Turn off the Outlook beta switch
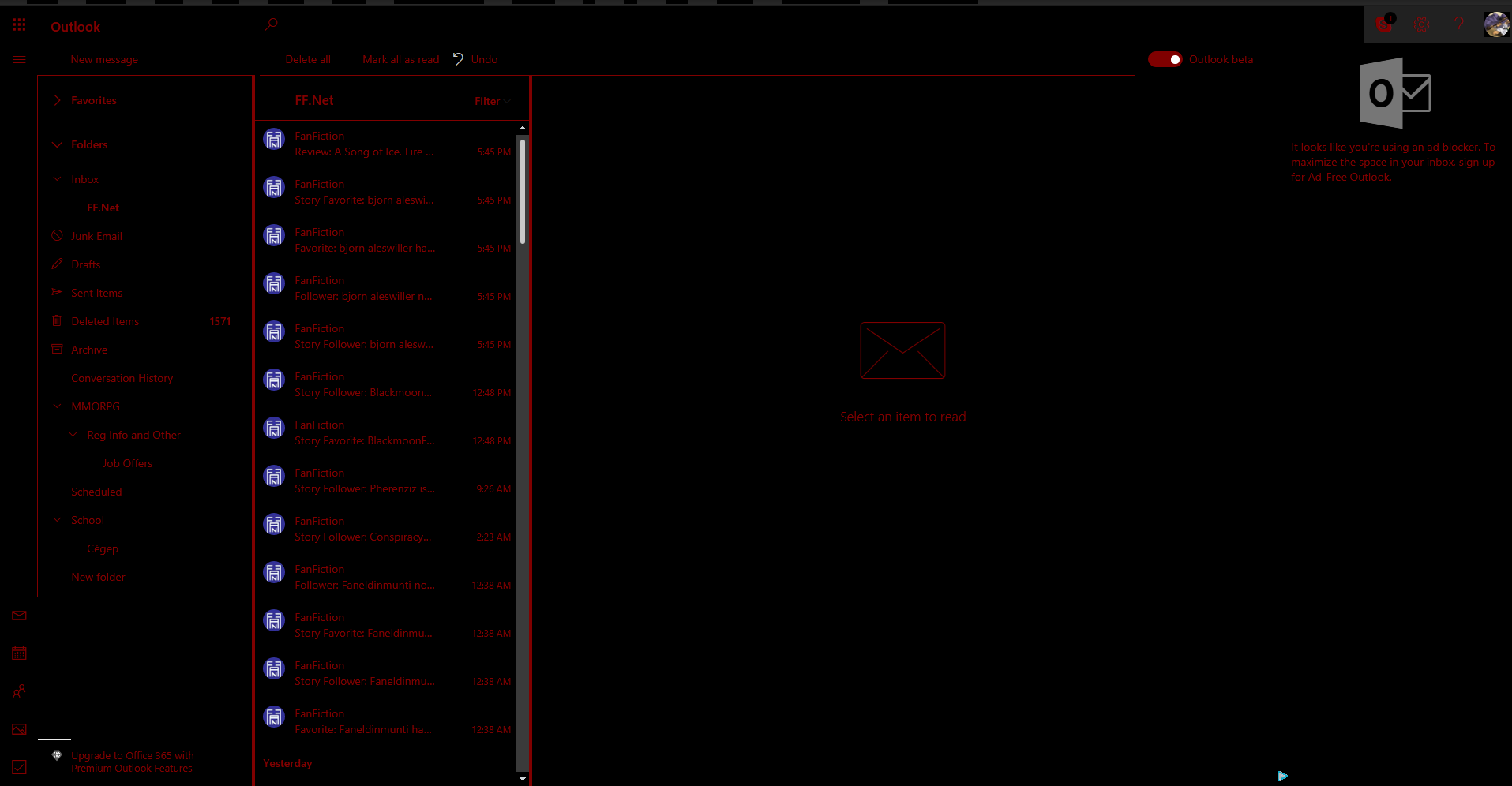1512x786 pixels. coord(1165,59)
